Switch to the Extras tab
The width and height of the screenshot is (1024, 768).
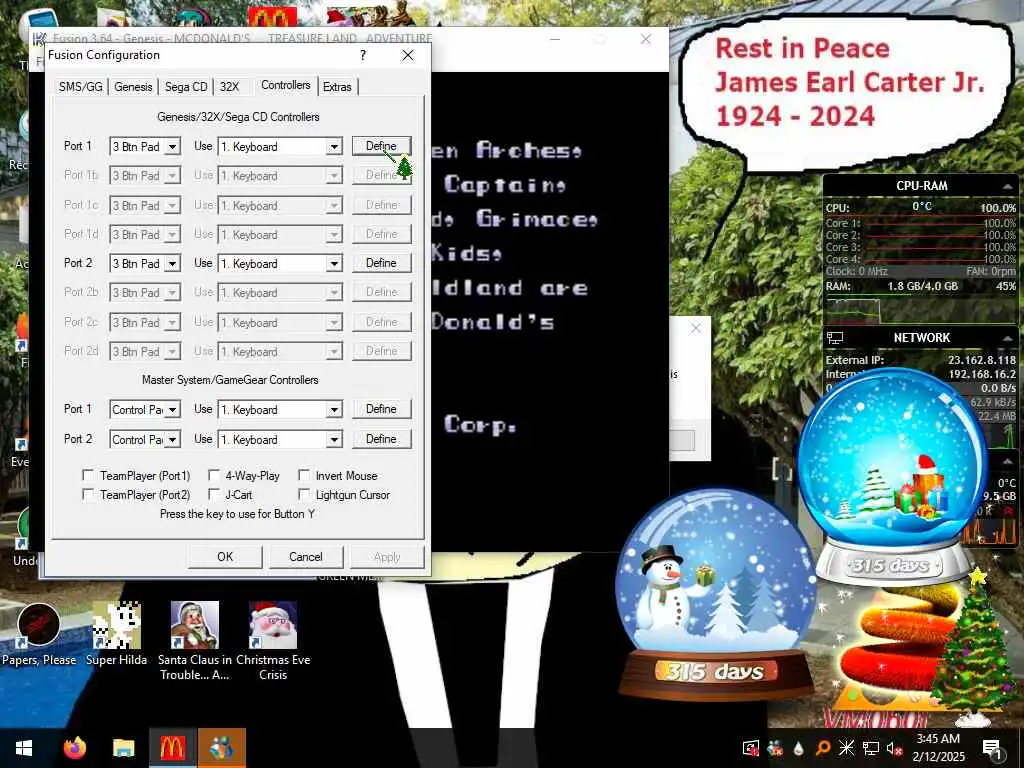pyautogui.click(x=337, y=87)
